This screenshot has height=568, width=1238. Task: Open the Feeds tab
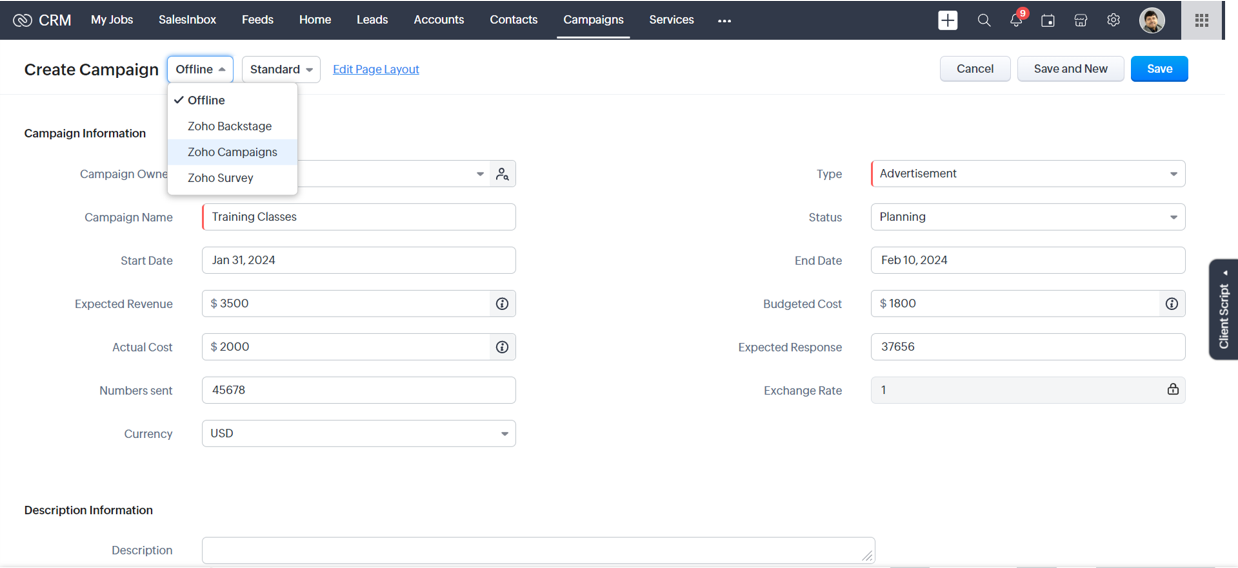pos(257,20)
